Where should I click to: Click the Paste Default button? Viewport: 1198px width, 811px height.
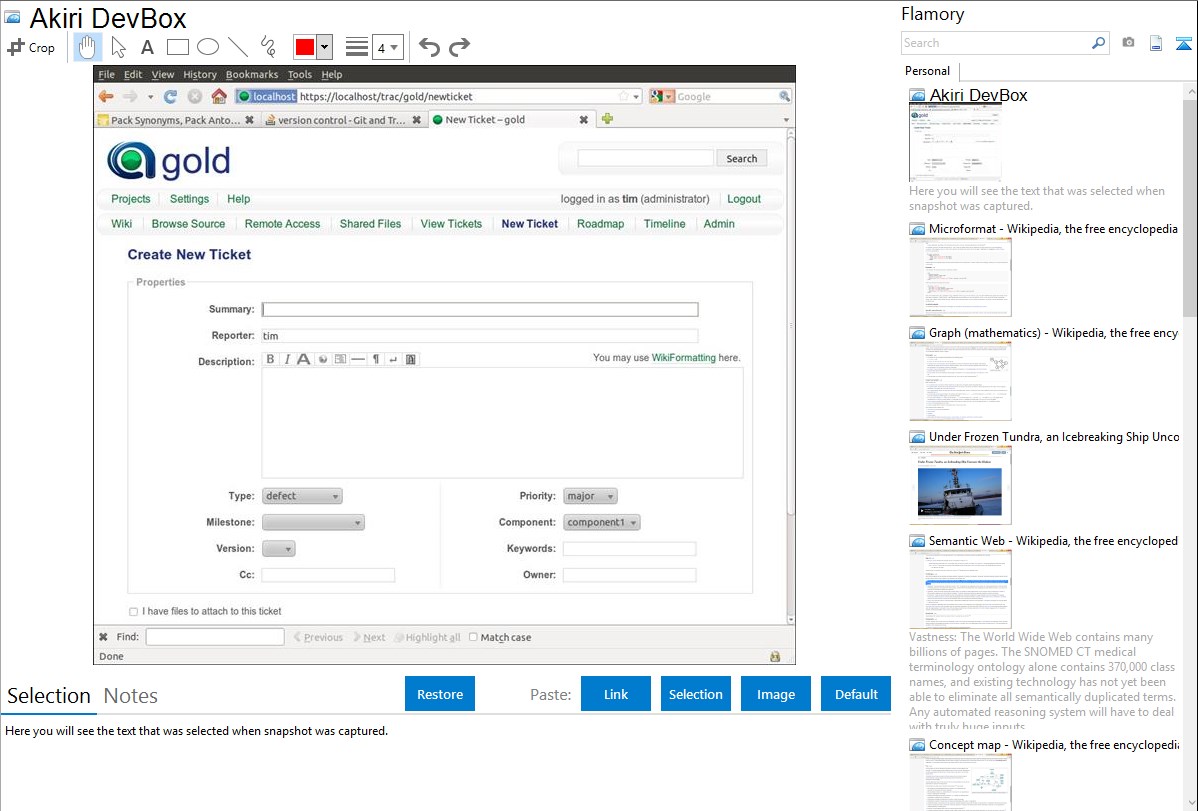pos(856,694)
